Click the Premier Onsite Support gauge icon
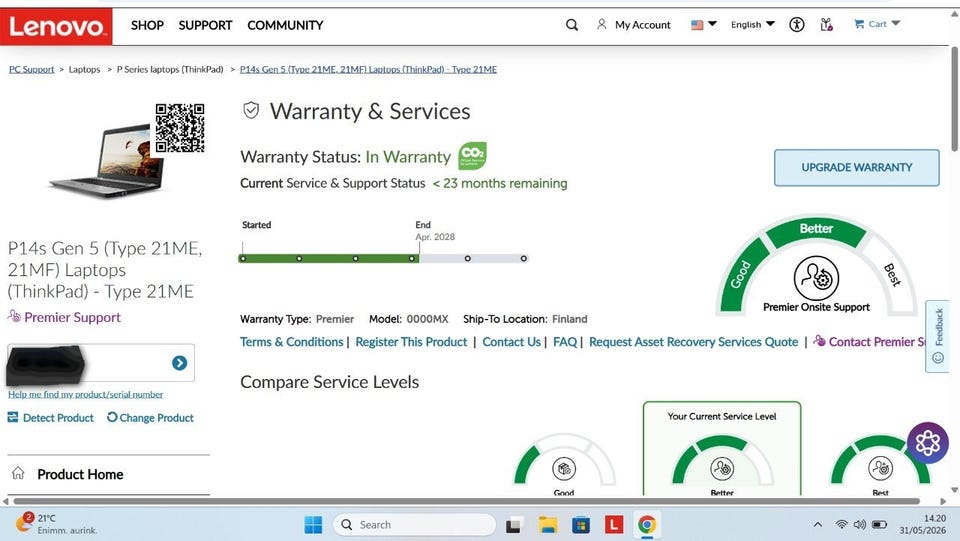This screenshot has height=541, width=960. tap(816, 278)
